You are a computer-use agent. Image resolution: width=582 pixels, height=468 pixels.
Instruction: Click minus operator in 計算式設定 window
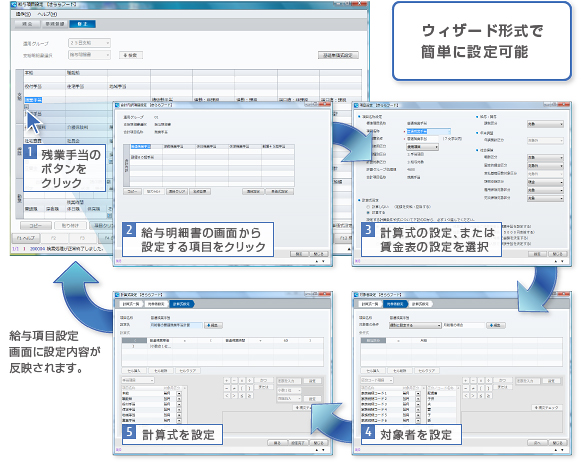[x=234, y=380]
